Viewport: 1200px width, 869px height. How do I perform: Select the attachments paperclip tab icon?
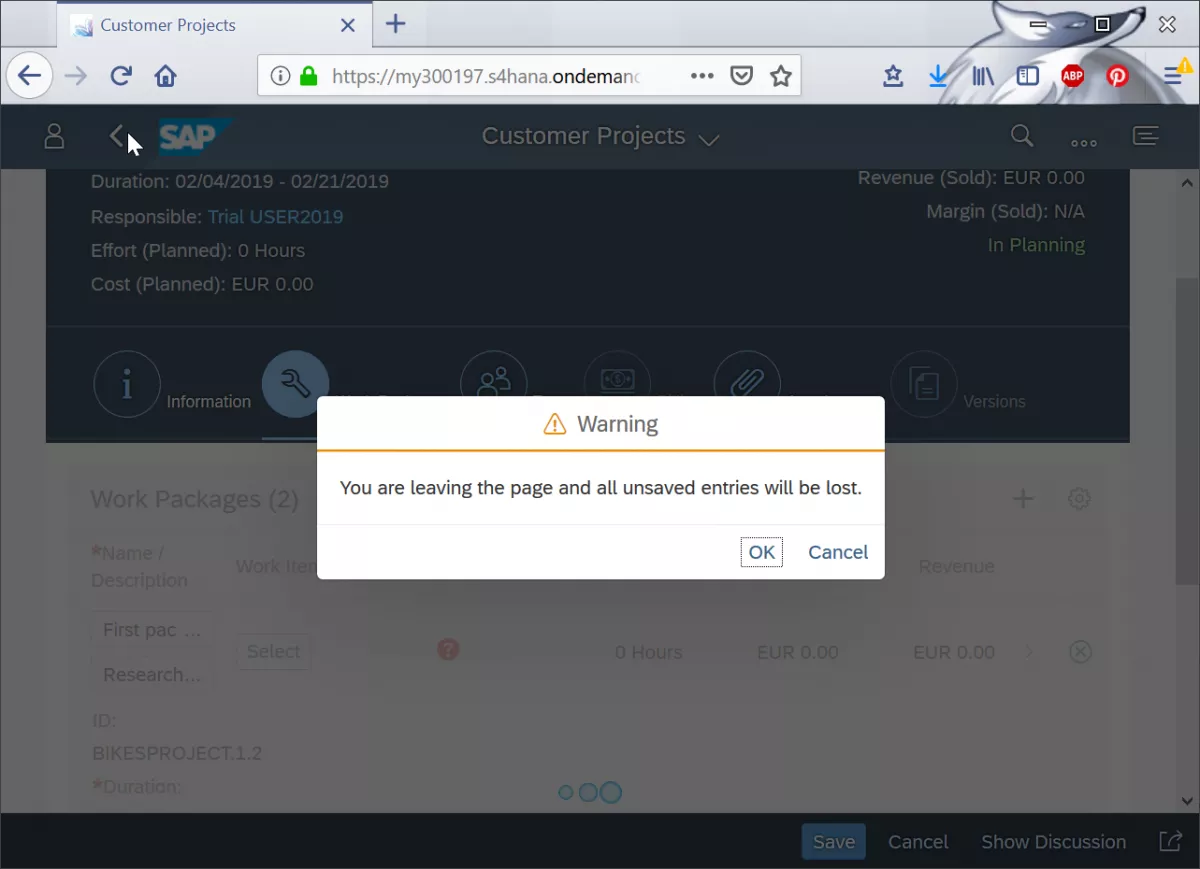coord(746,384)
